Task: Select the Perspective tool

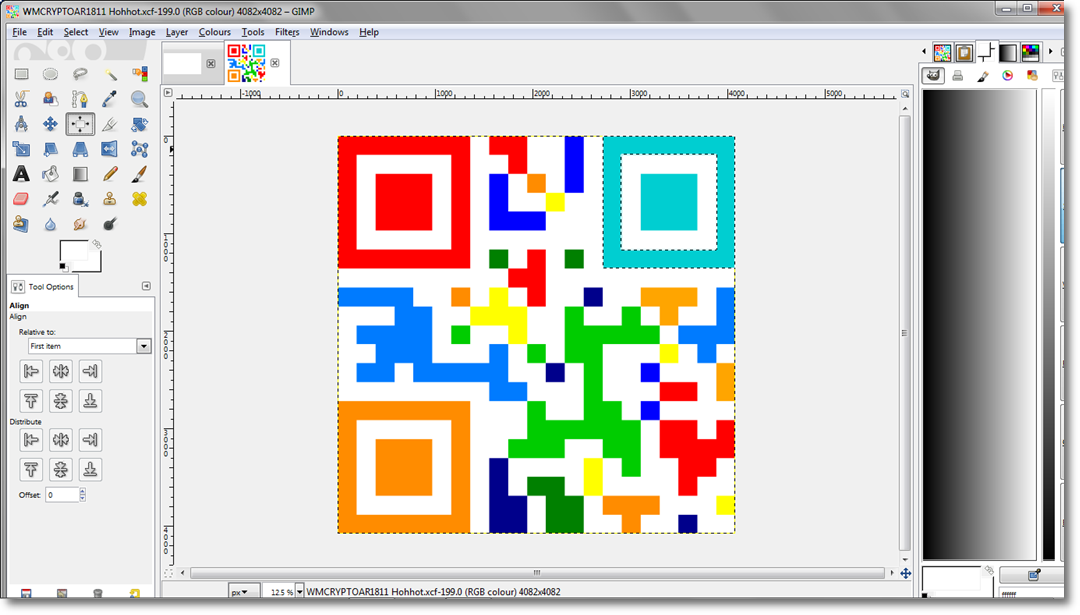Action: (x=80, y=149)
